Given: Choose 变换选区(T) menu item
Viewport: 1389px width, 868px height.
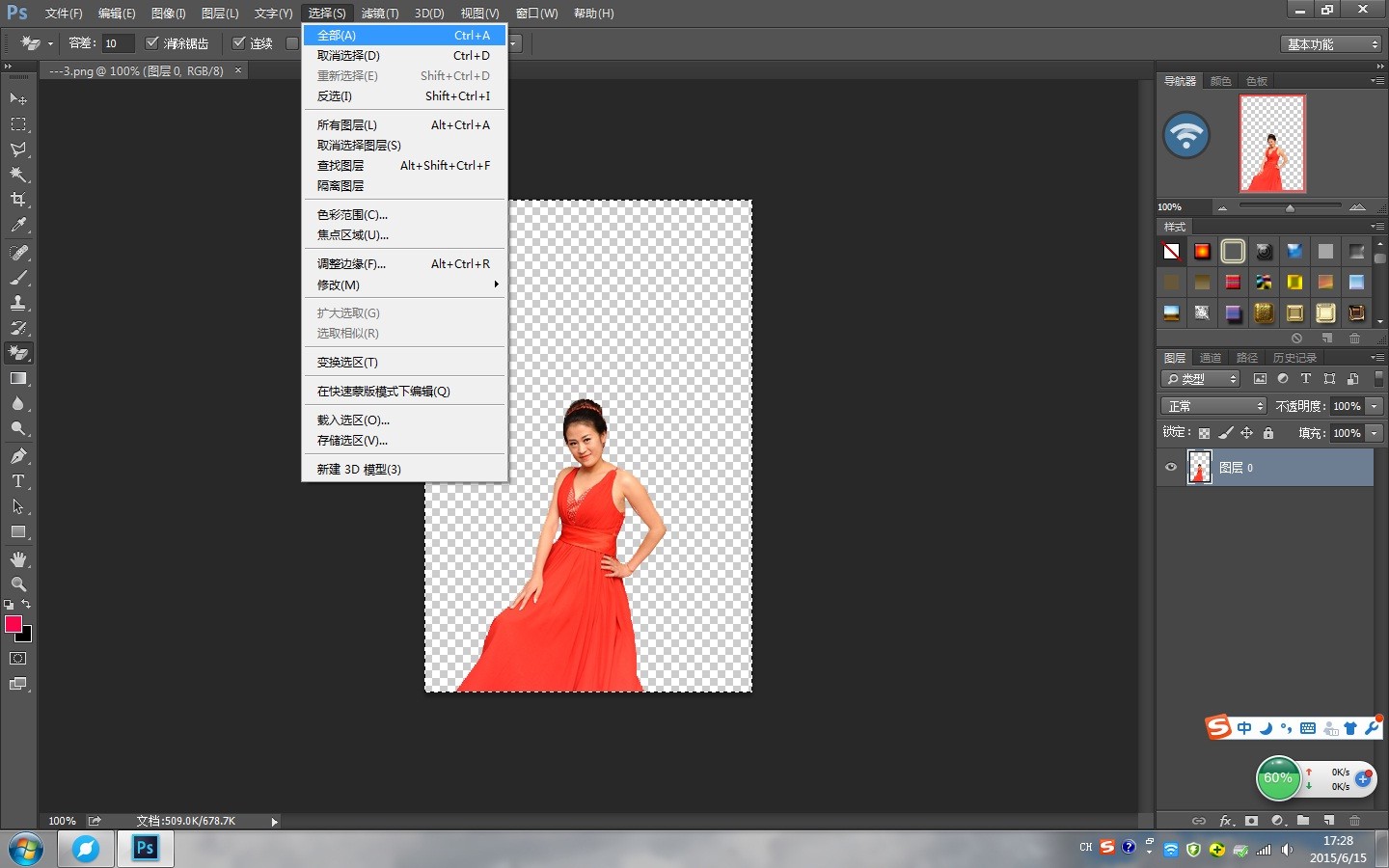Looking at the screenshot, I should pos(405,362).
